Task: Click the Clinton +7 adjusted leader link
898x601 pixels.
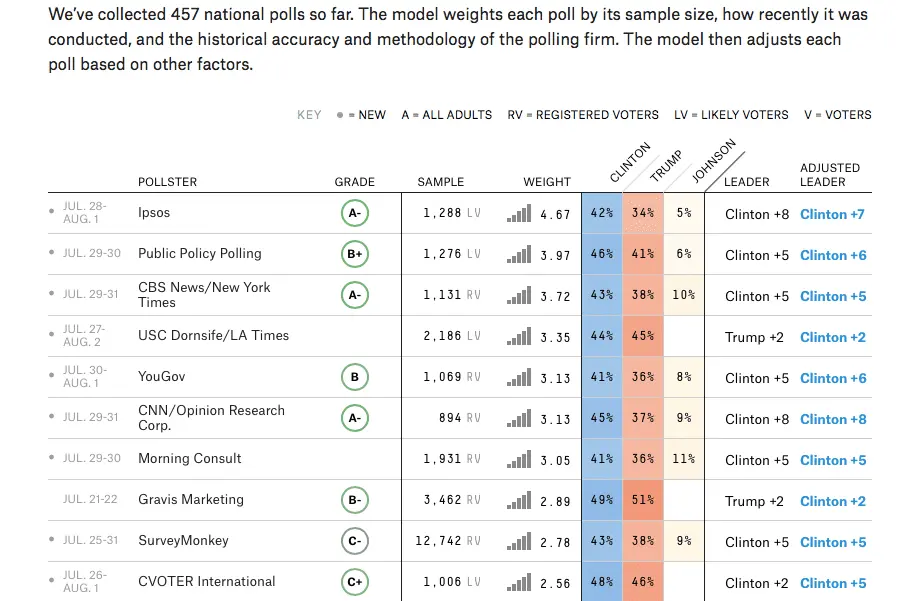Action: click(x=832, y=214)
